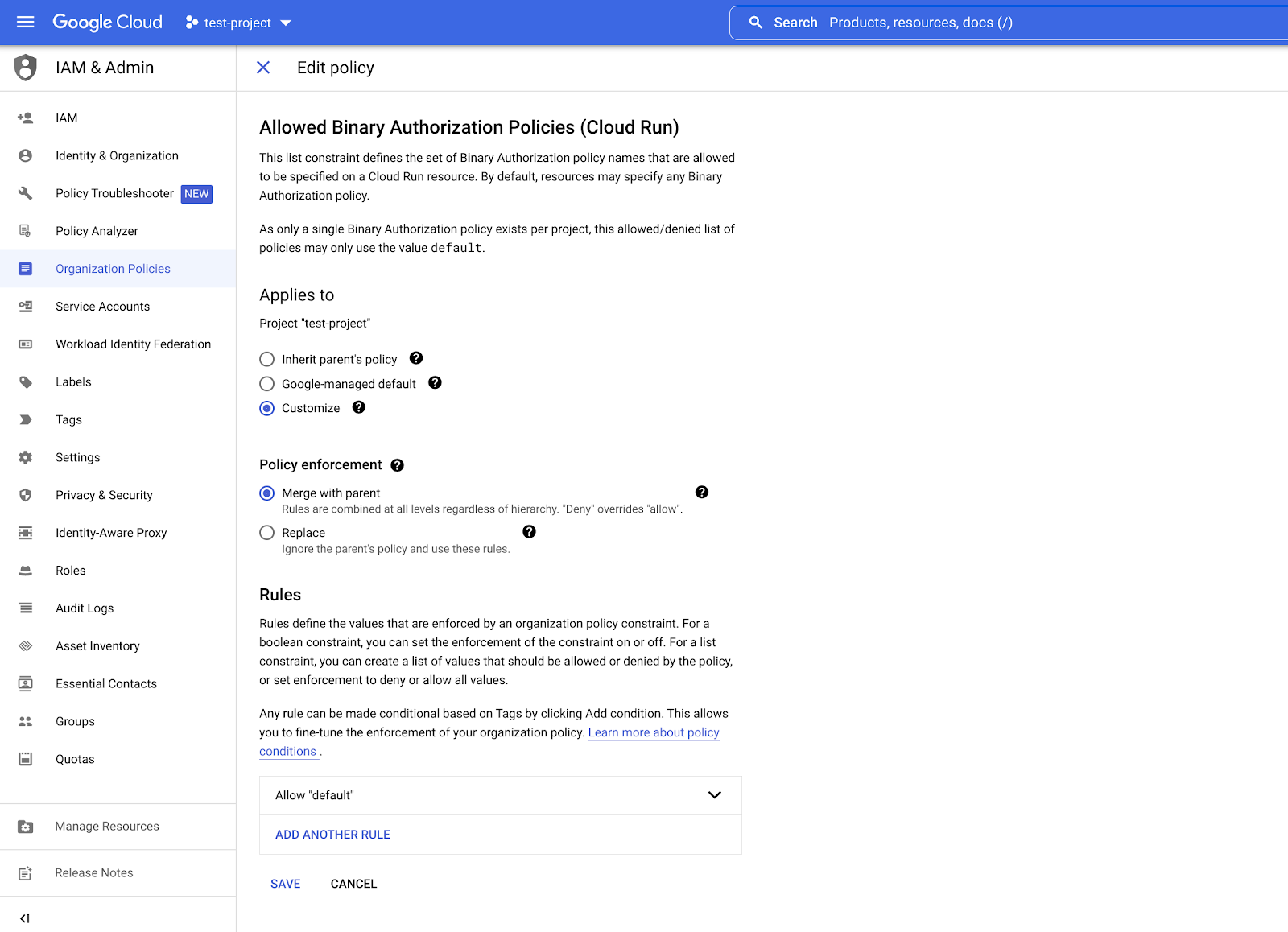Image resolution: width=1288 pixels, height=932 pixels.
Task: Navigate to Policy Analyzer
Action: coord(97,231)
